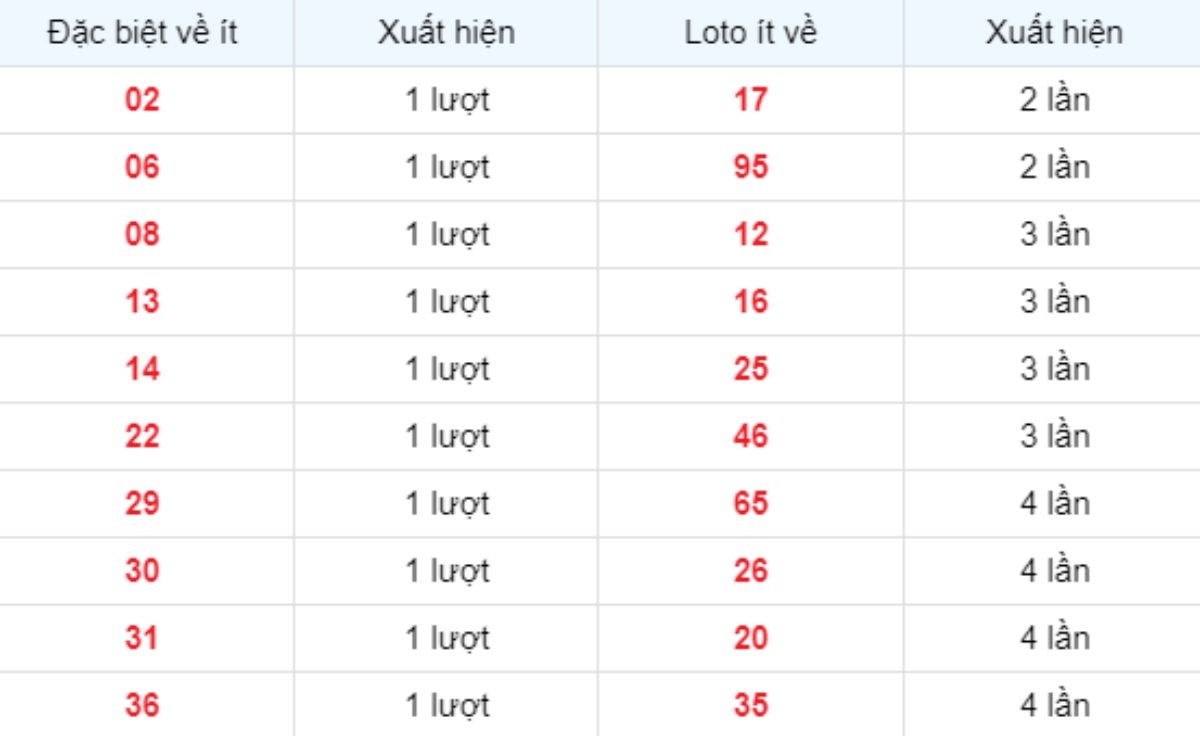Image resolution: width=1200 pixels, height=744 pixels.
Task: Select the red number 06
Action: click(142, 167)
